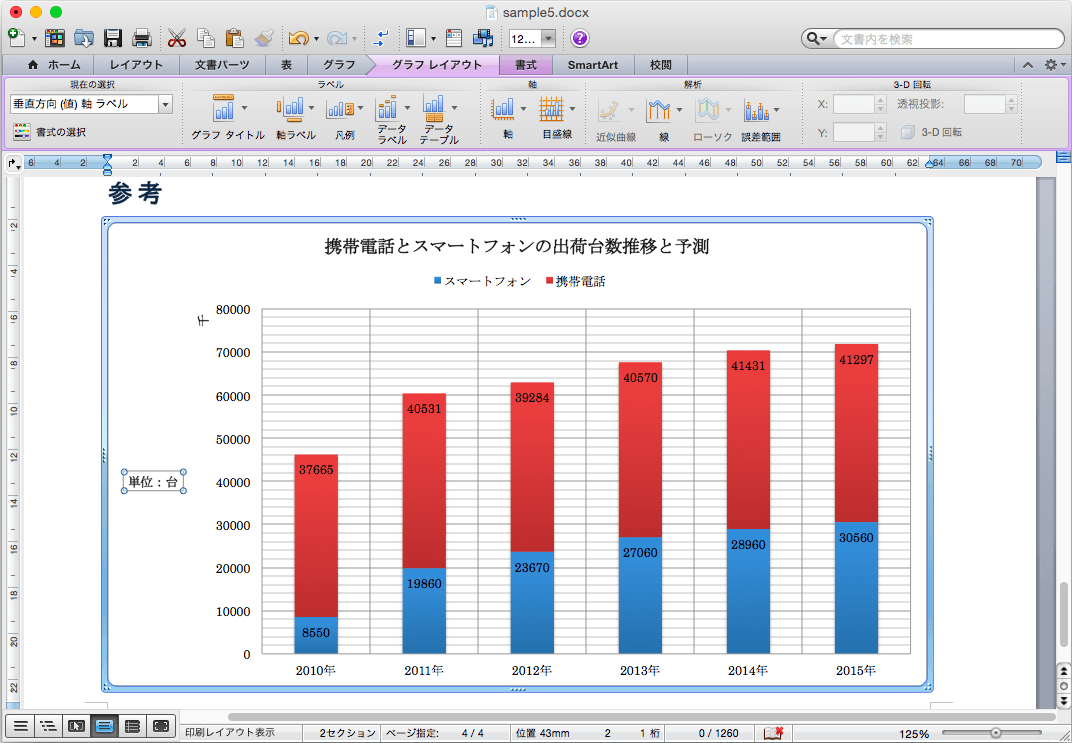Expand the 現在の選択 chart element dropdown
The height and width of the screenshot is (743, 1072).
click(165, 104)
